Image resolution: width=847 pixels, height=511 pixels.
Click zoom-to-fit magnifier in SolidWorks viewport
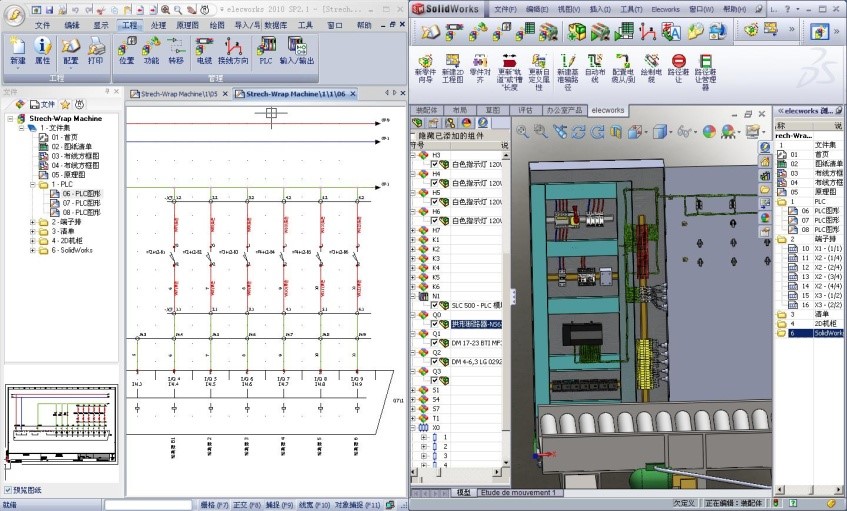pyautogui.click(x=522, y=131)
